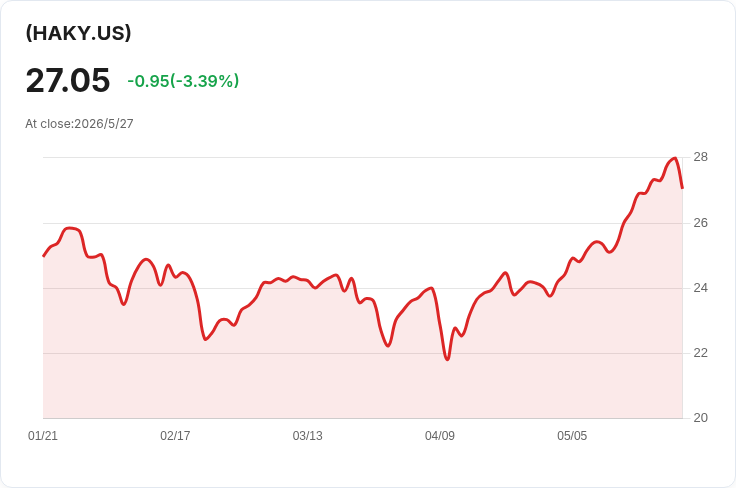Click the 03/13 date axis label
736x488 pixels.
point(307,436)
